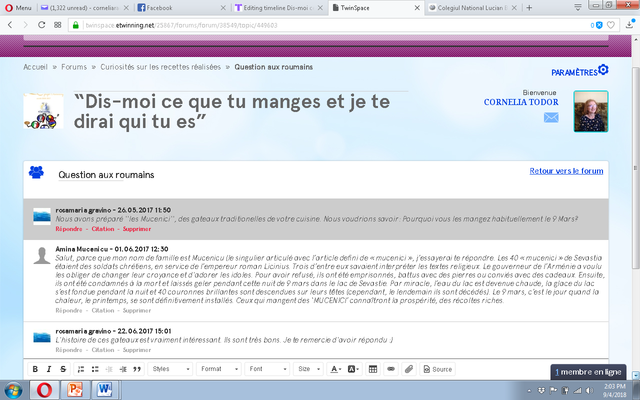
Task: Open PowerPoint from the taskbar
Action: [75, 390]
